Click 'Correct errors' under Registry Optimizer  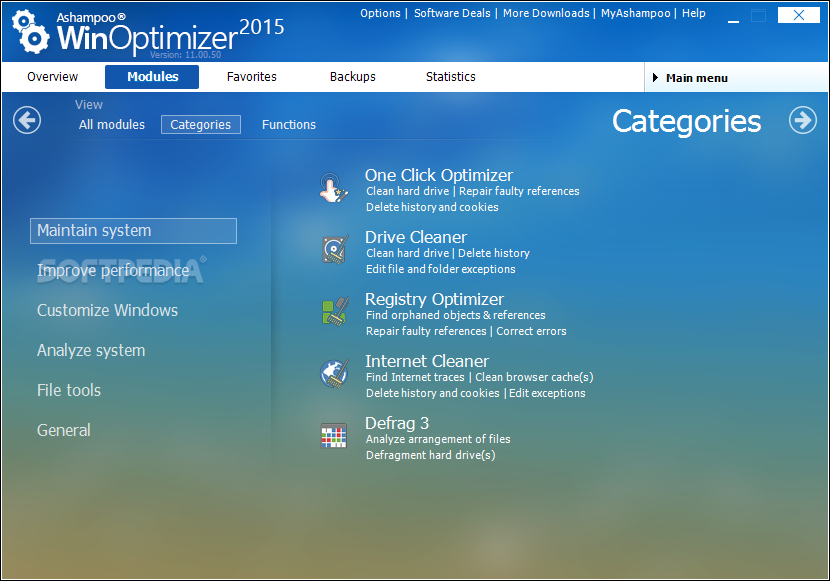[x=531, y=331]
